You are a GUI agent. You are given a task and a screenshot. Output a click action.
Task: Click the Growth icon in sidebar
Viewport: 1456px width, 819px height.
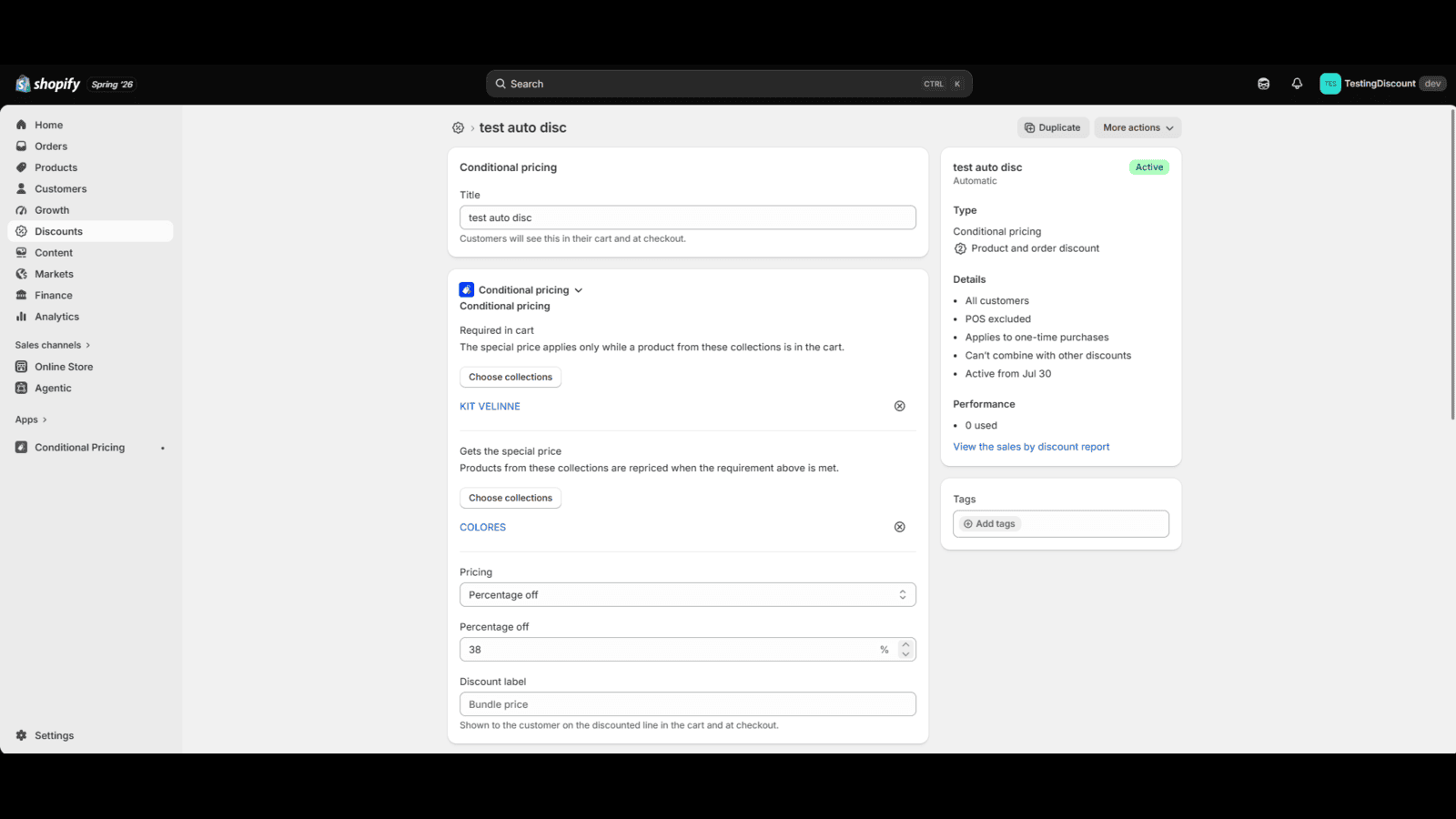pyautogui.click(x=22, y=210)
